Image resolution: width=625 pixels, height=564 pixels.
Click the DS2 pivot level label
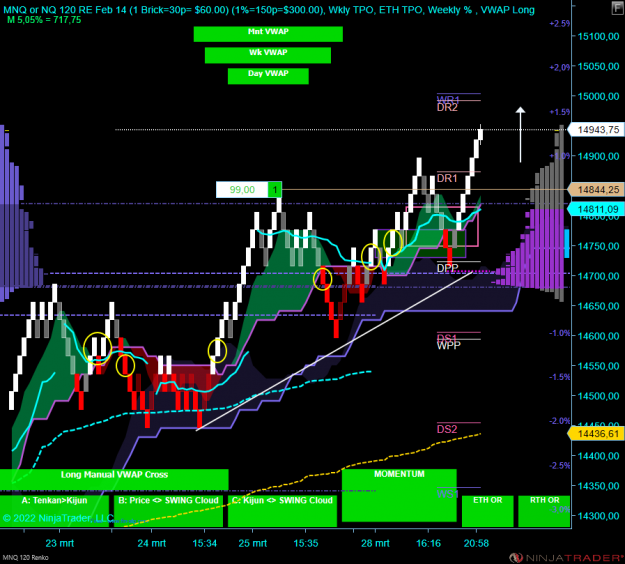[447, 429]
